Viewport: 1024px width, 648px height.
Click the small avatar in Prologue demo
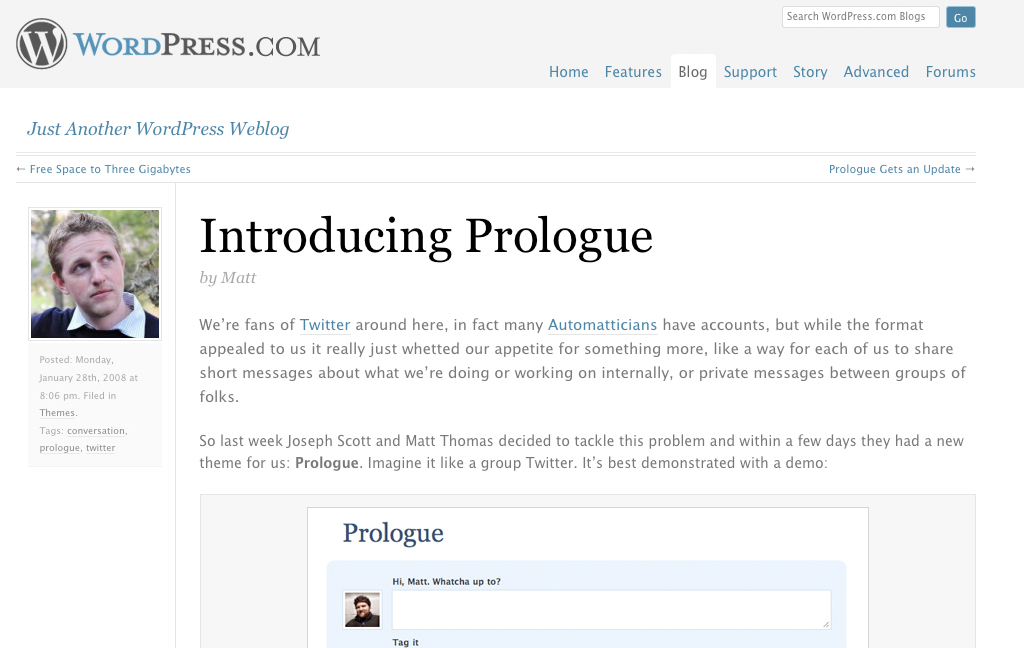[x=362, y=609]
